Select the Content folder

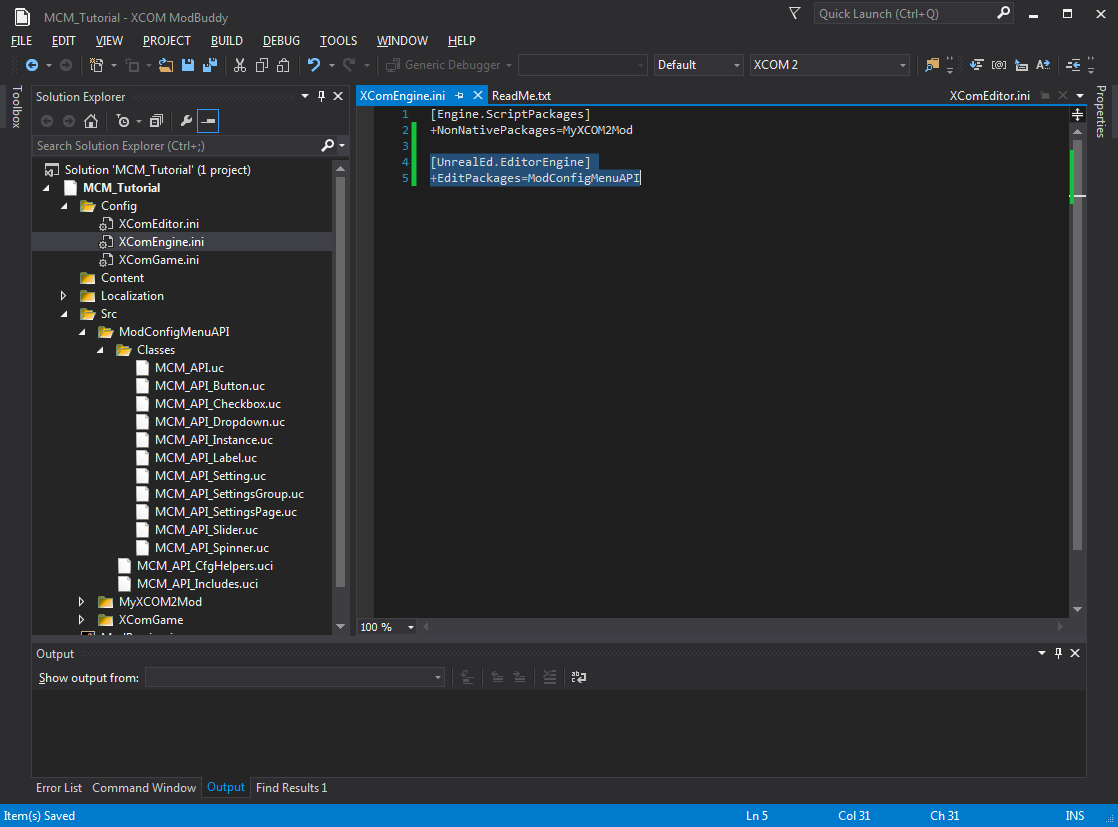click(x=122, y=278)
